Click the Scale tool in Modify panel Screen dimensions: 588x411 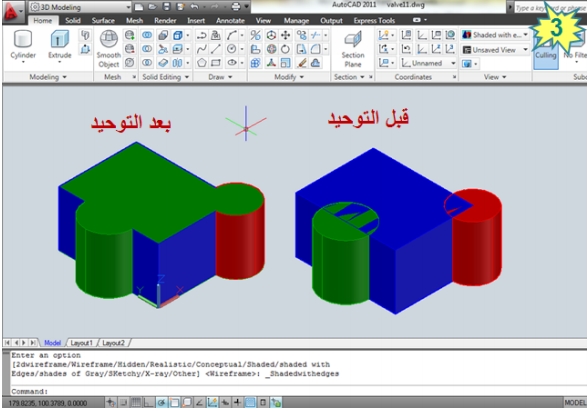click(x=285, y=63)
